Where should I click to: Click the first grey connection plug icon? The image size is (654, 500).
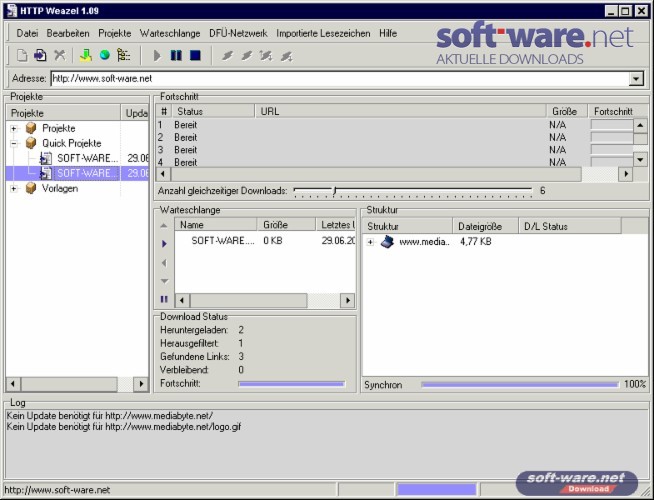[227, 55]
